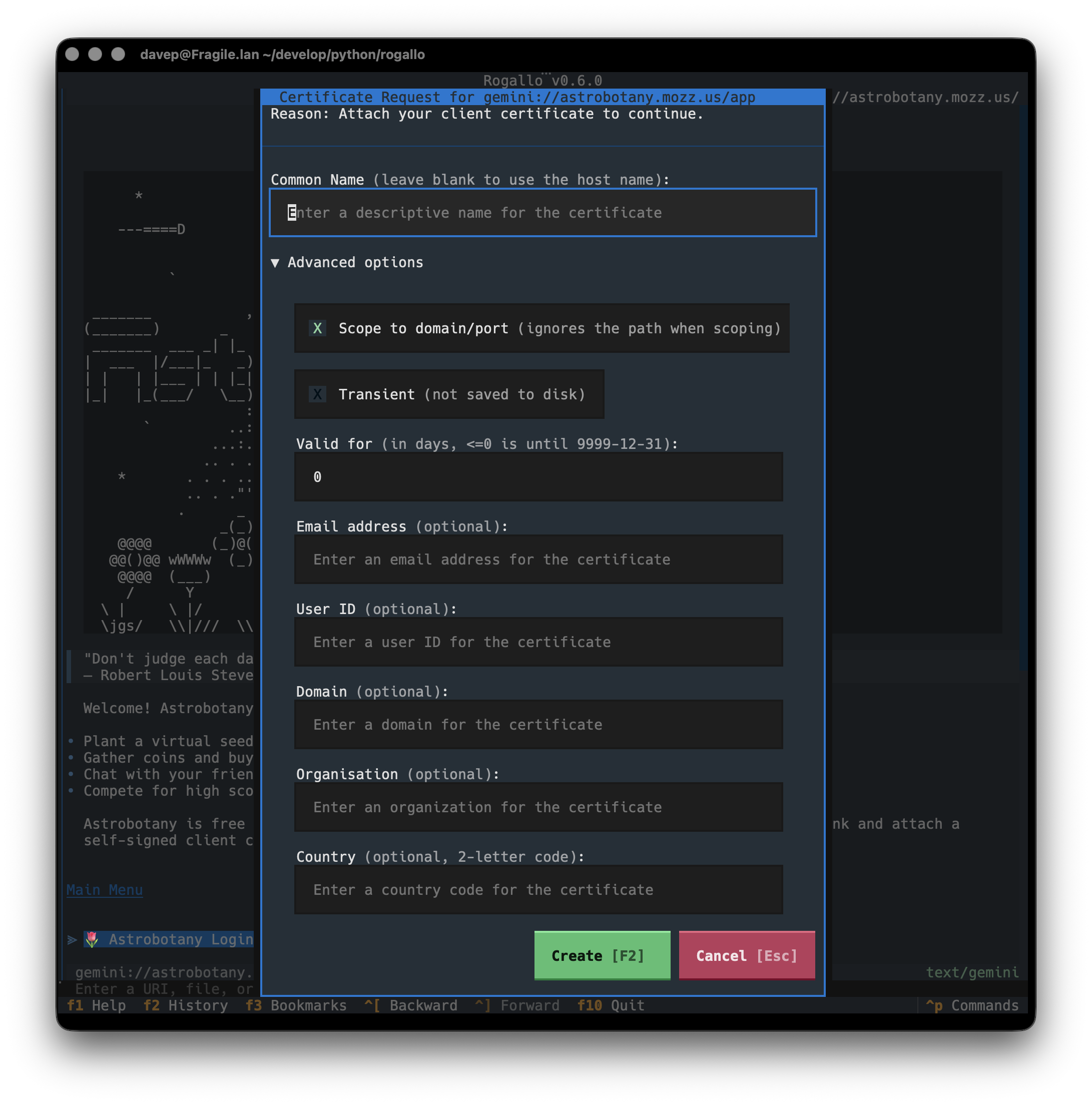Open f1 Help in footer

pos(96,1005)
